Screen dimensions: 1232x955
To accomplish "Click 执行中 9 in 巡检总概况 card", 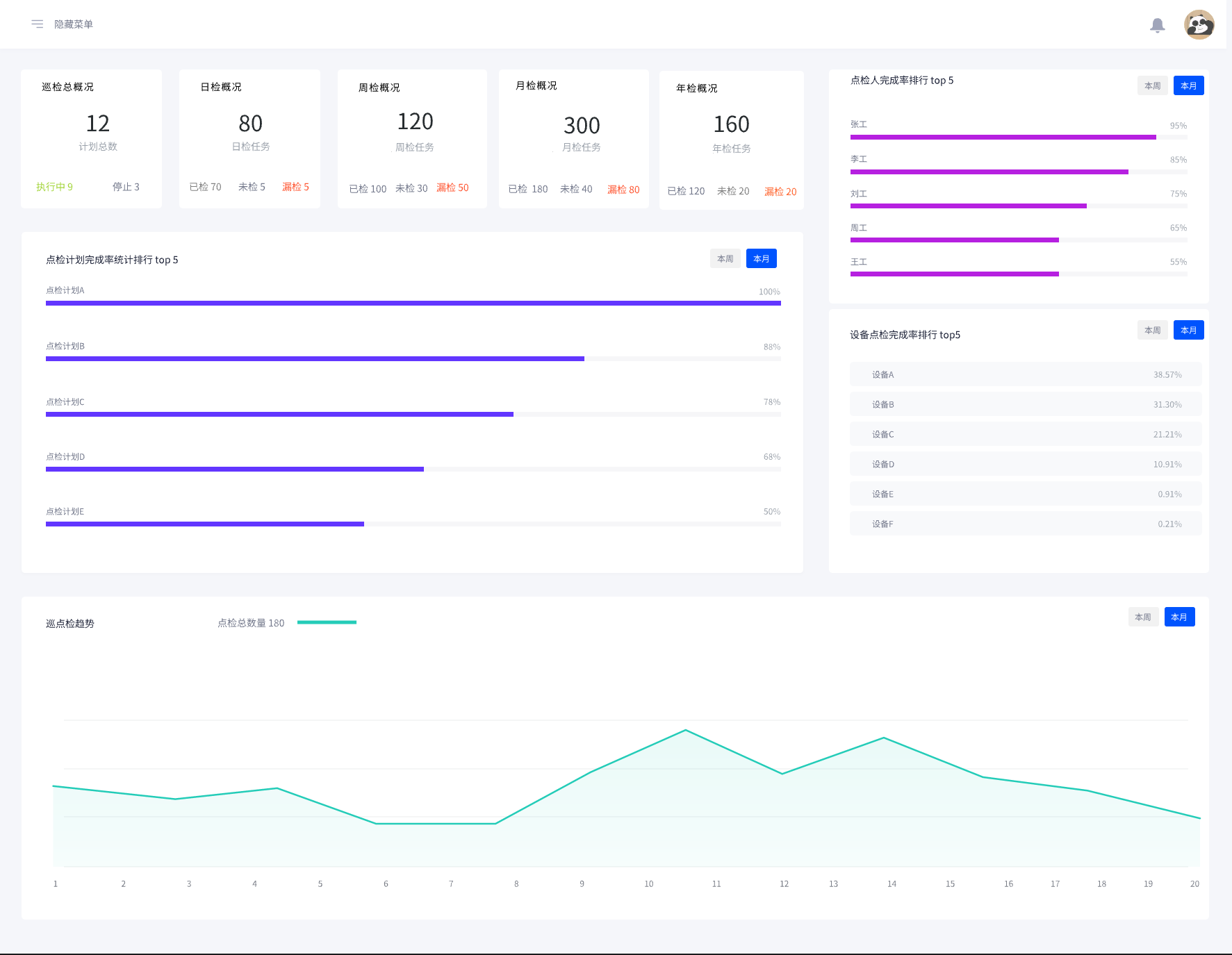I will [54, 187].
